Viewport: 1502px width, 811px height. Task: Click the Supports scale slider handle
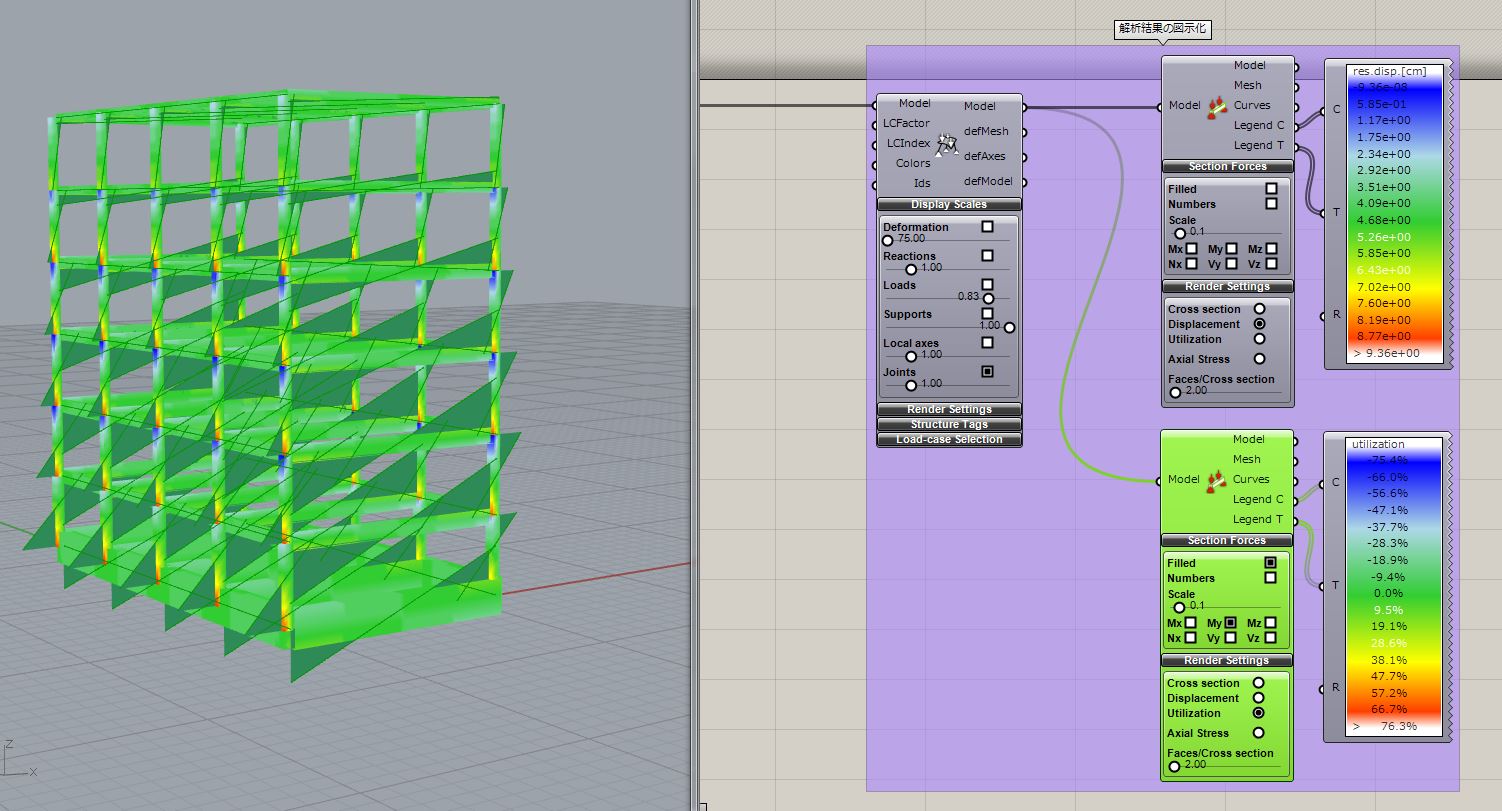[x=1009, y=327]
